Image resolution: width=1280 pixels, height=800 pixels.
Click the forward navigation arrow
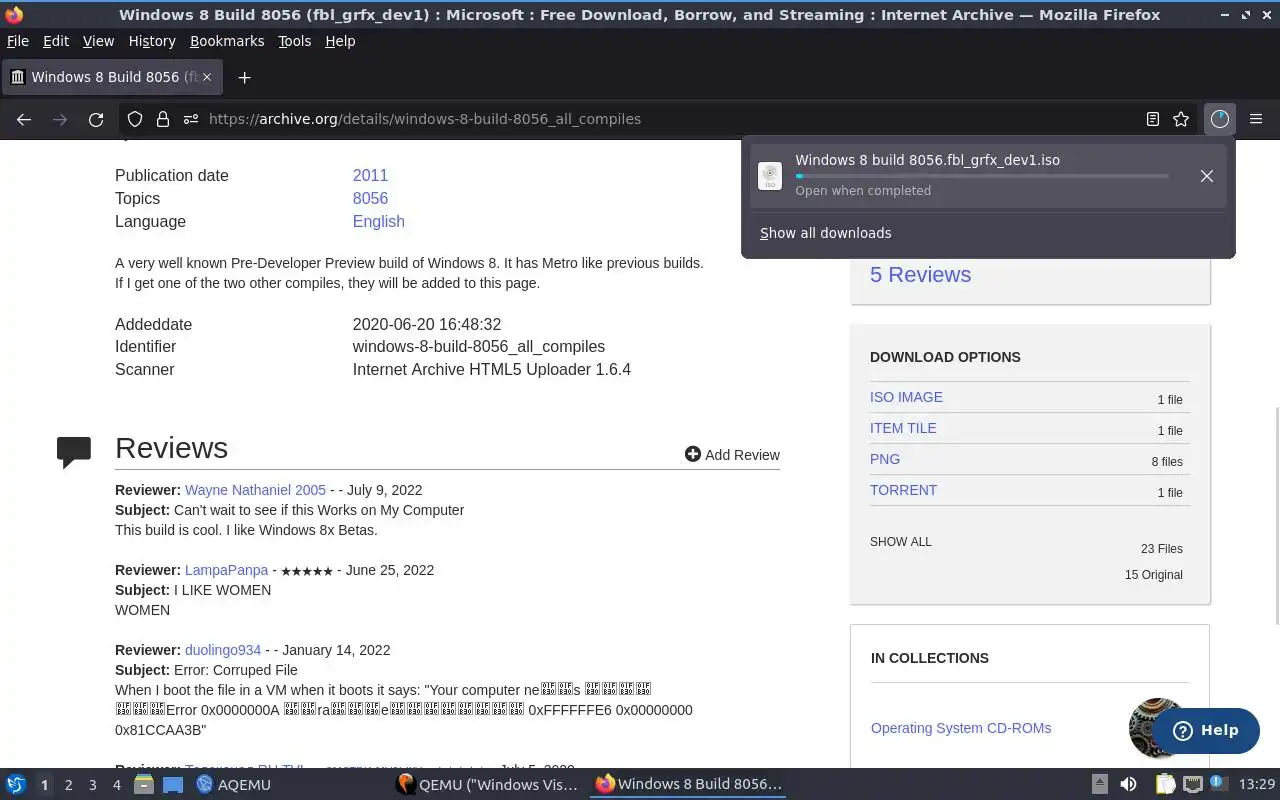pyautogui.click(x=60, y=119)
